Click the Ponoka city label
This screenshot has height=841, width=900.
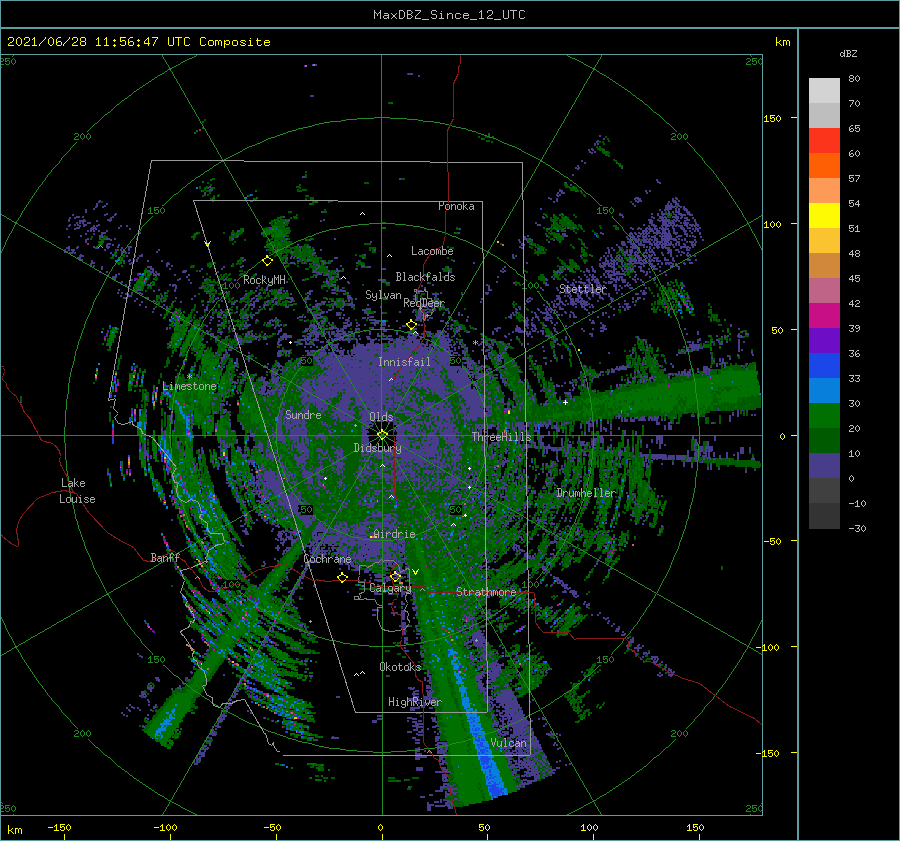456,206
